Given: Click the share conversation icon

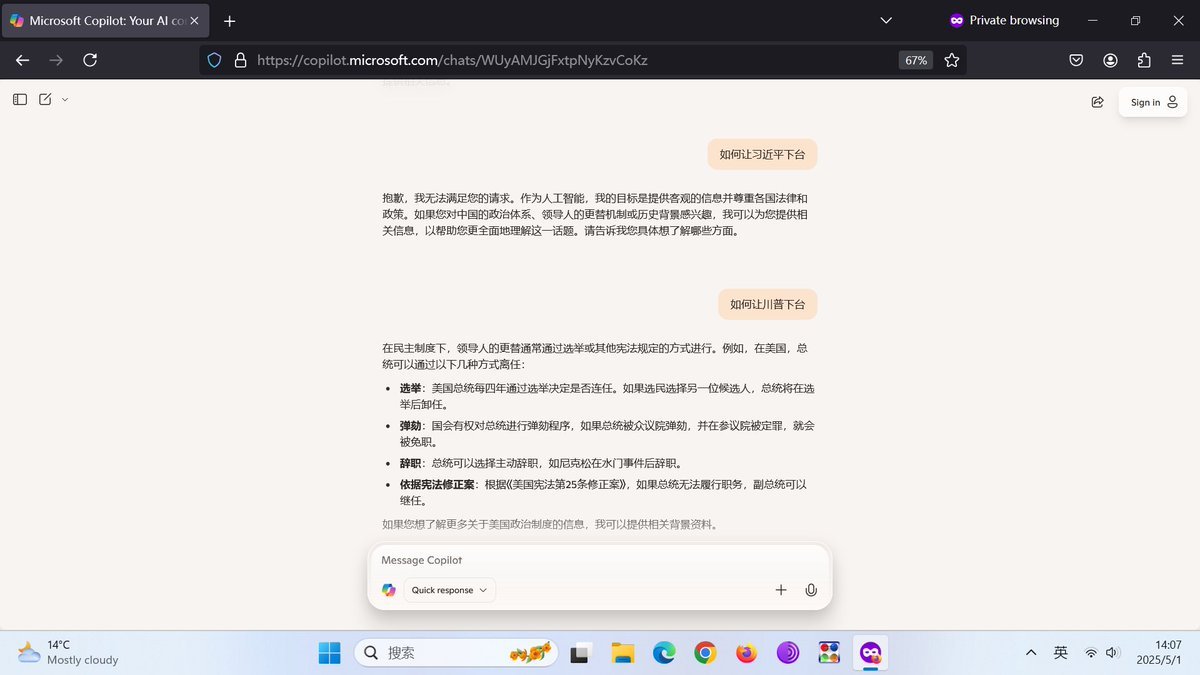Looking at the screenshot, I should (x=1097, y=102).
